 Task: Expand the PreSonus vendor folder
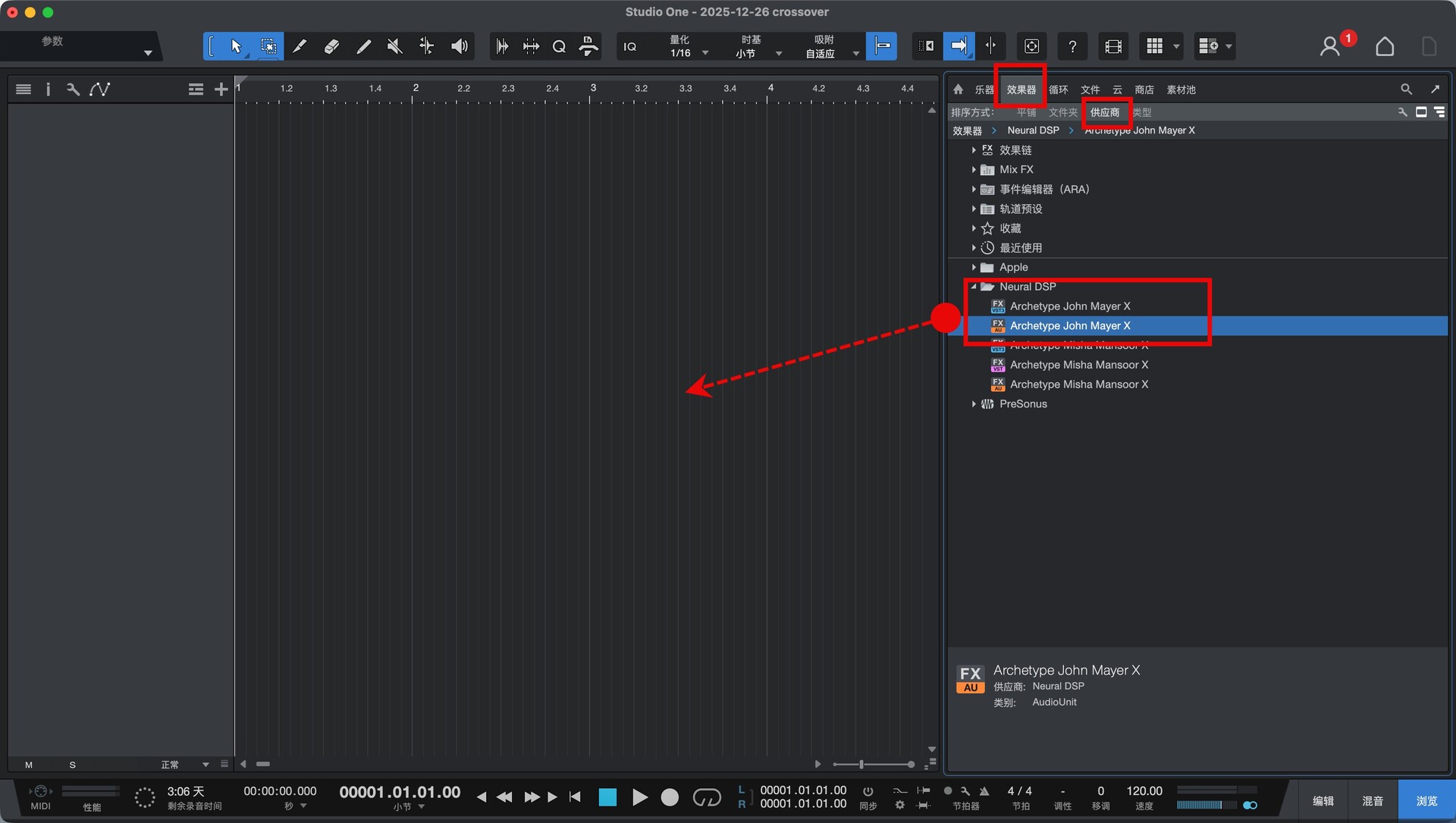pyautogui.click(x=974, y=404)
